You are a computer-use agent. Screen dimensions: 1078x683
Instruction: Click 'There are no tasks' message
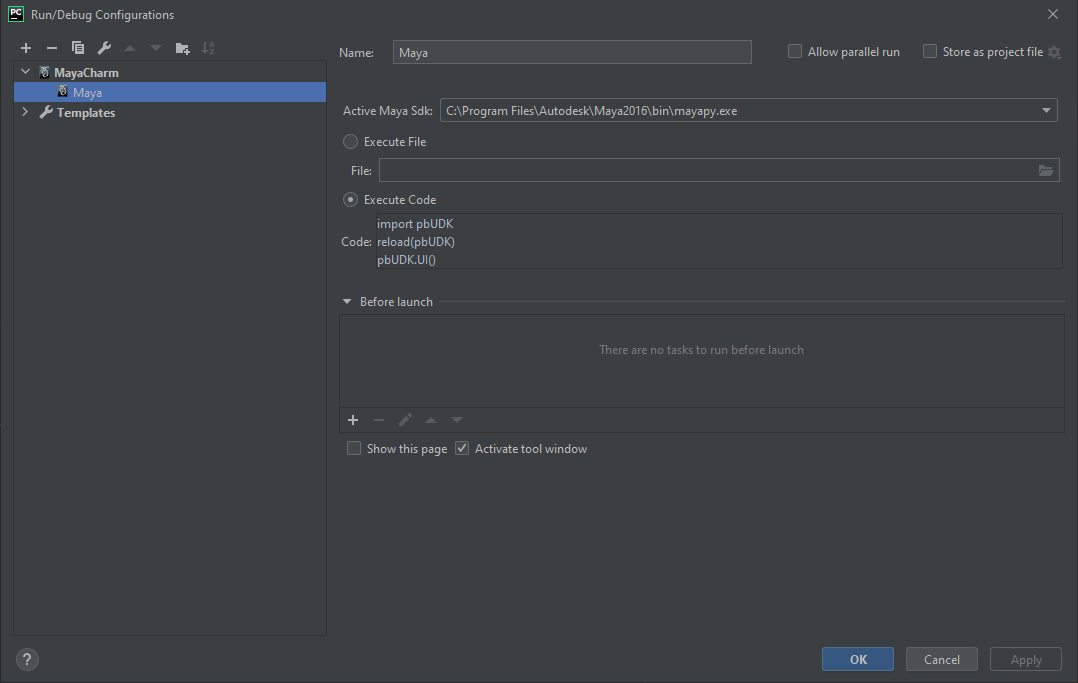point(701,349)
